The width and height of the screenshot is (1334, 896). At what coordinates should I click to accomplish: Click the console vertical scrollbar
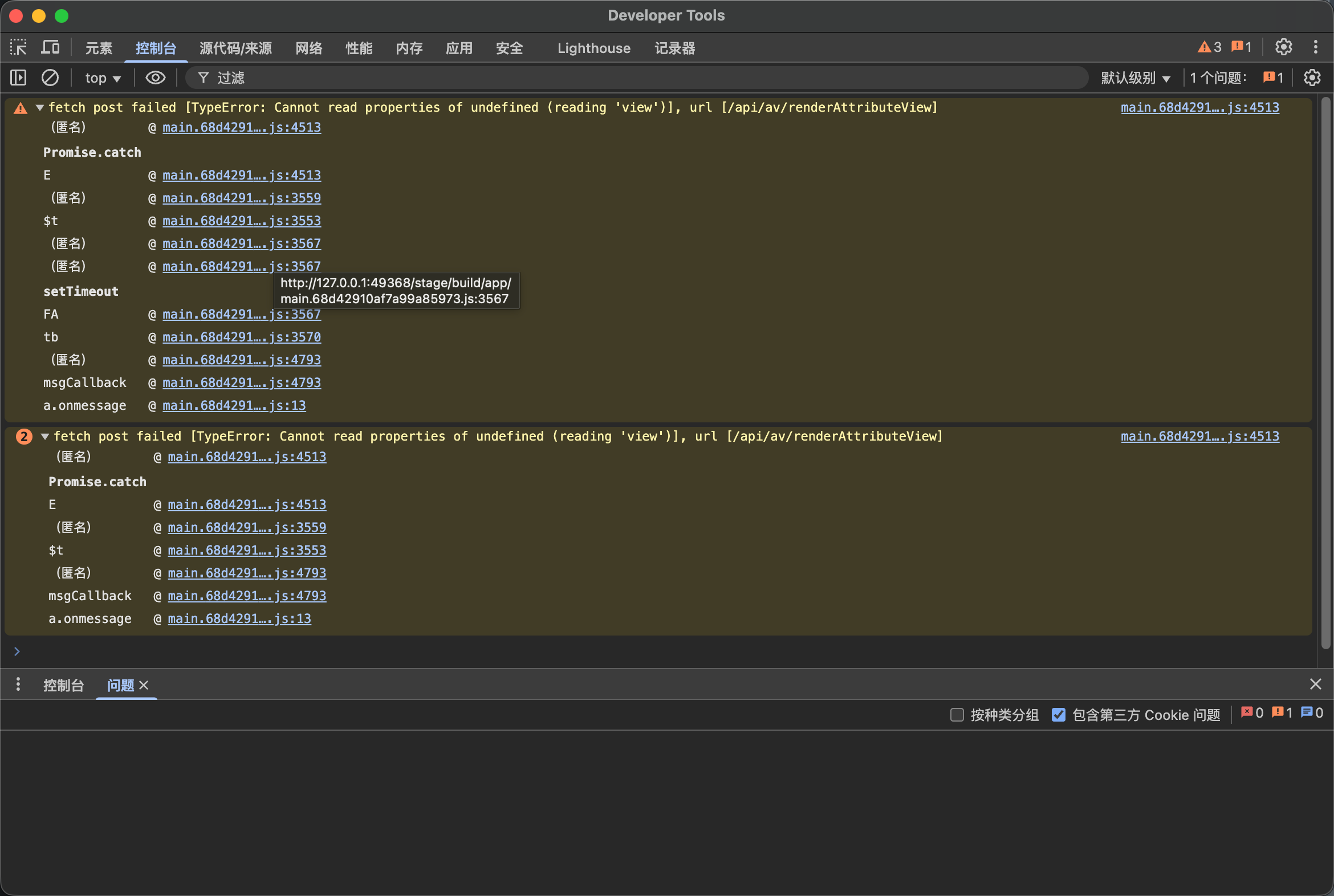[x=1325, y=372]
